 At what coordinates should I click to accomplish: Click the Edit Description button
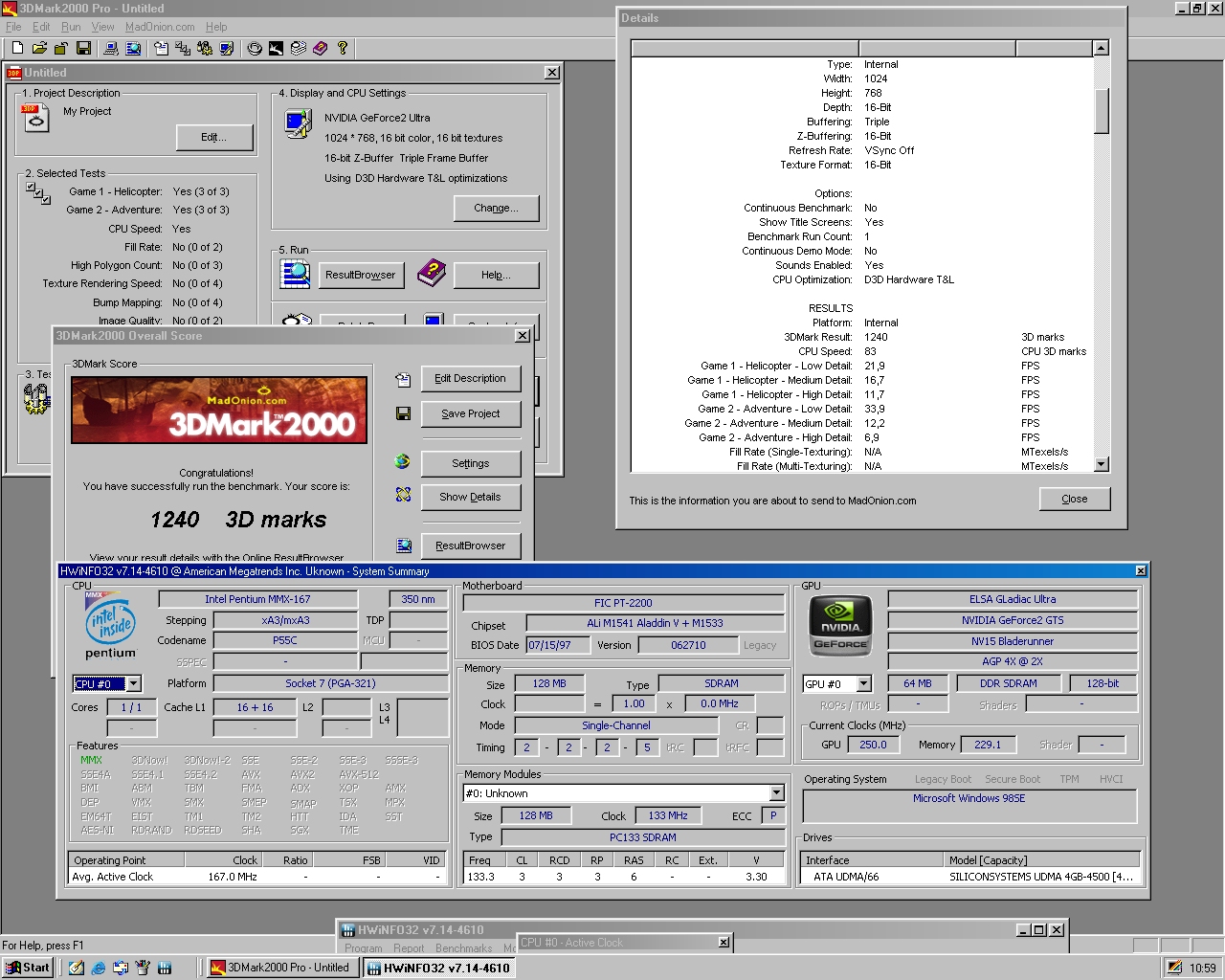tap(470, 378)
